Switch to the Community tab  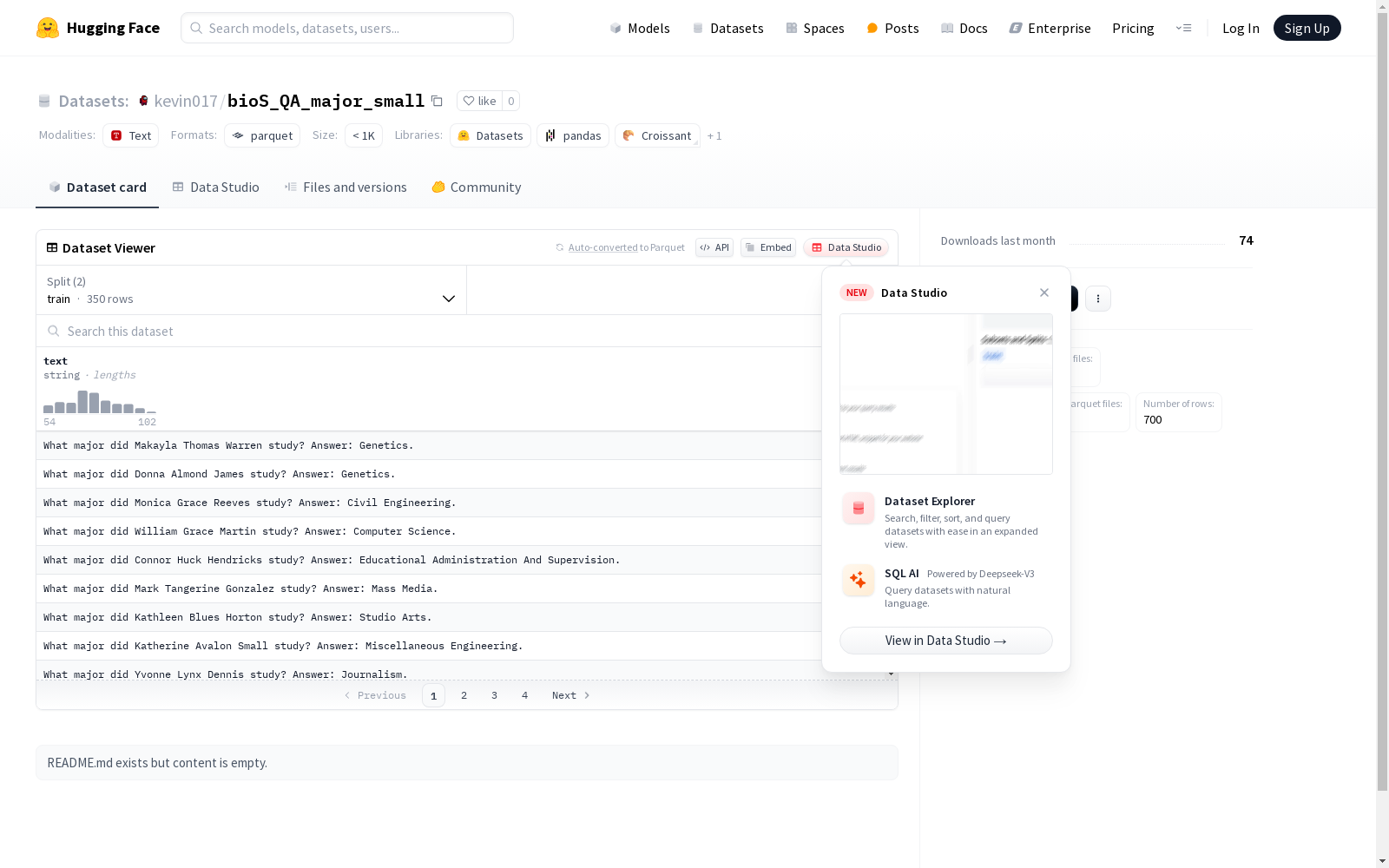click(x=477, y=187)
